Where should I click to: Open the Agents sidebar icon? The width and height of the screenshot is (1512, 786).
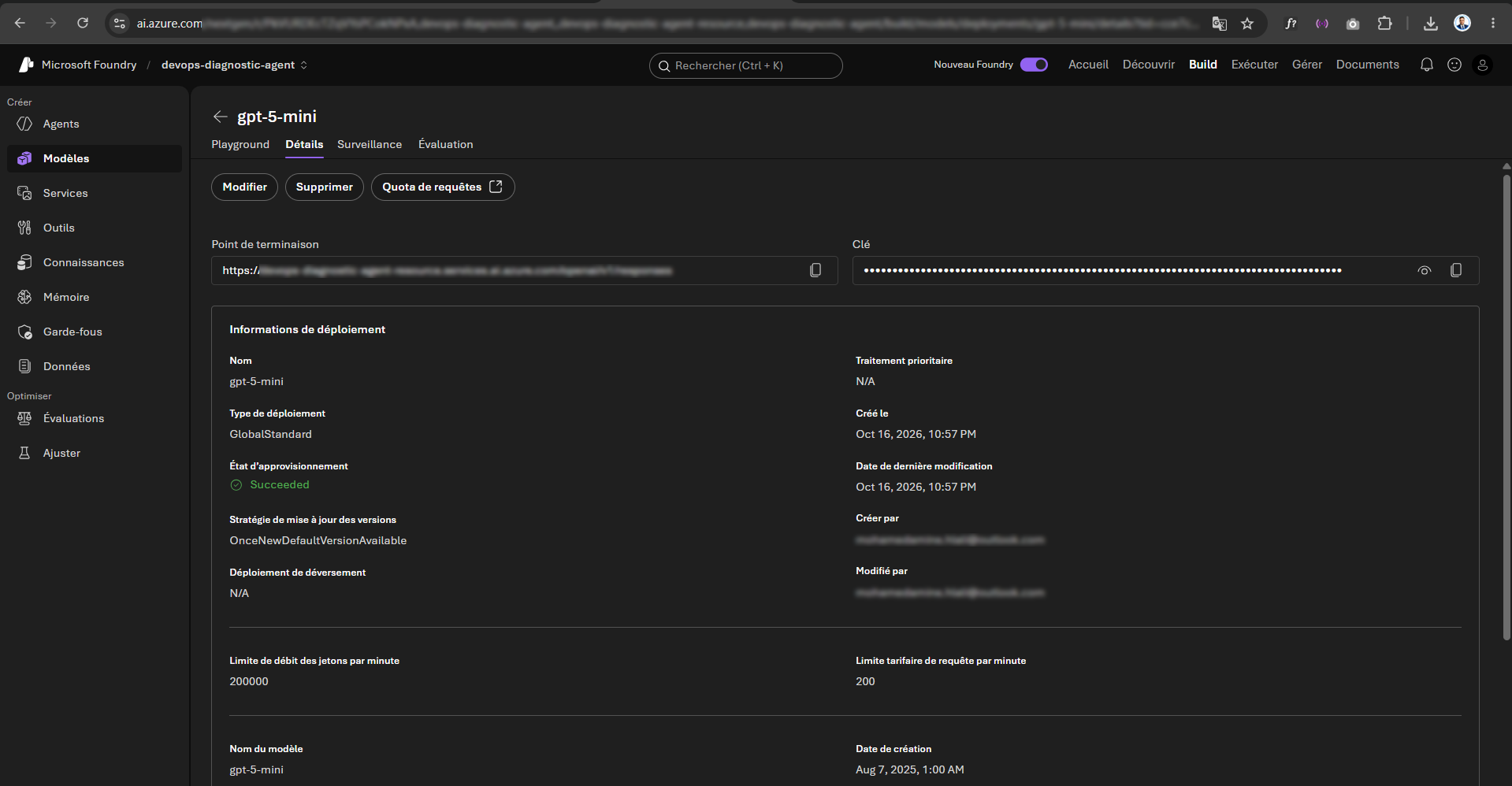pos(24,124)
